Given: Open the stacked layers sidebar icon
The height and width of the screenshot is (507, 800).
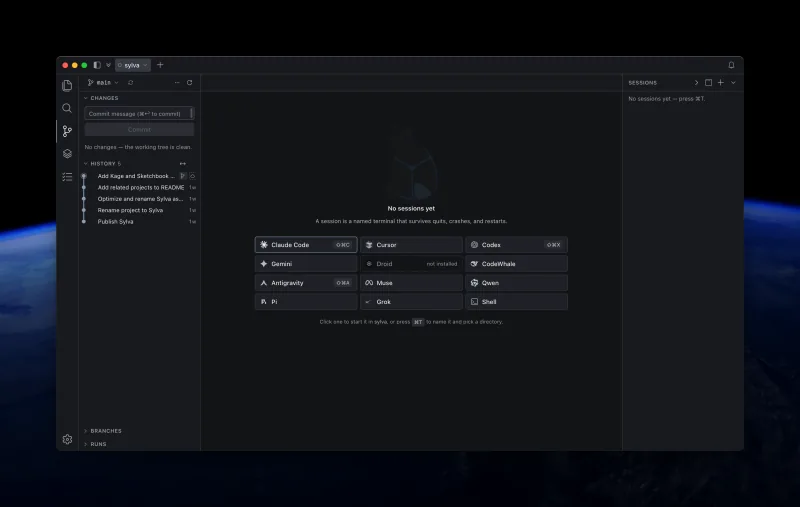Looking at the screenshot, I should [x=67, y=154].
